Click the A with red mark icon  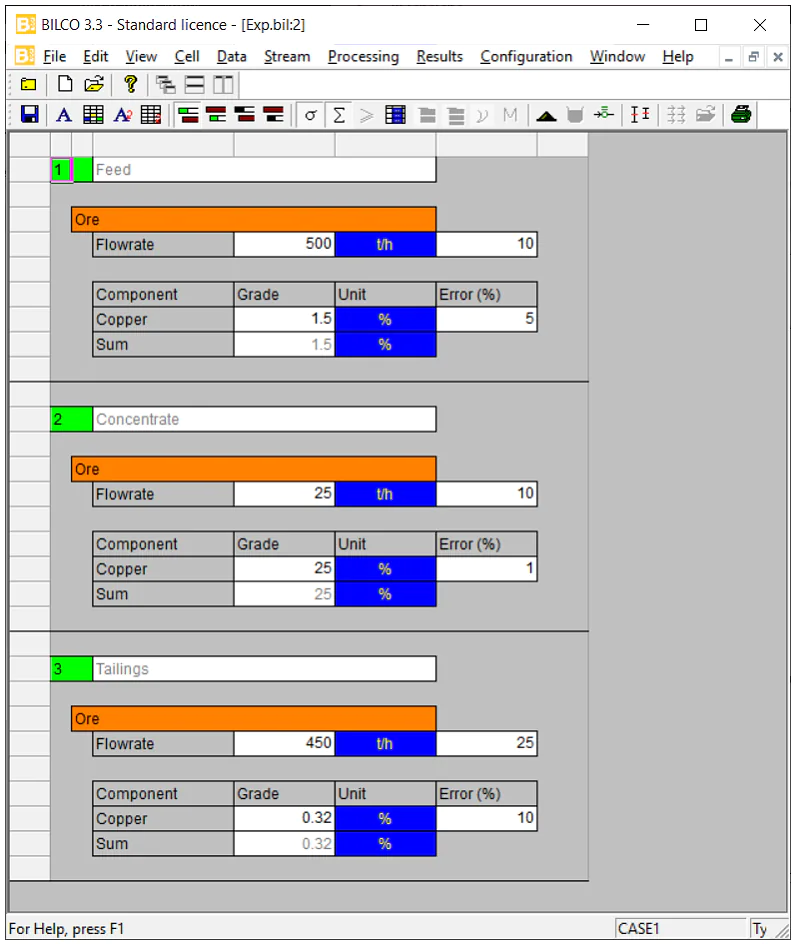pos(122,114)
